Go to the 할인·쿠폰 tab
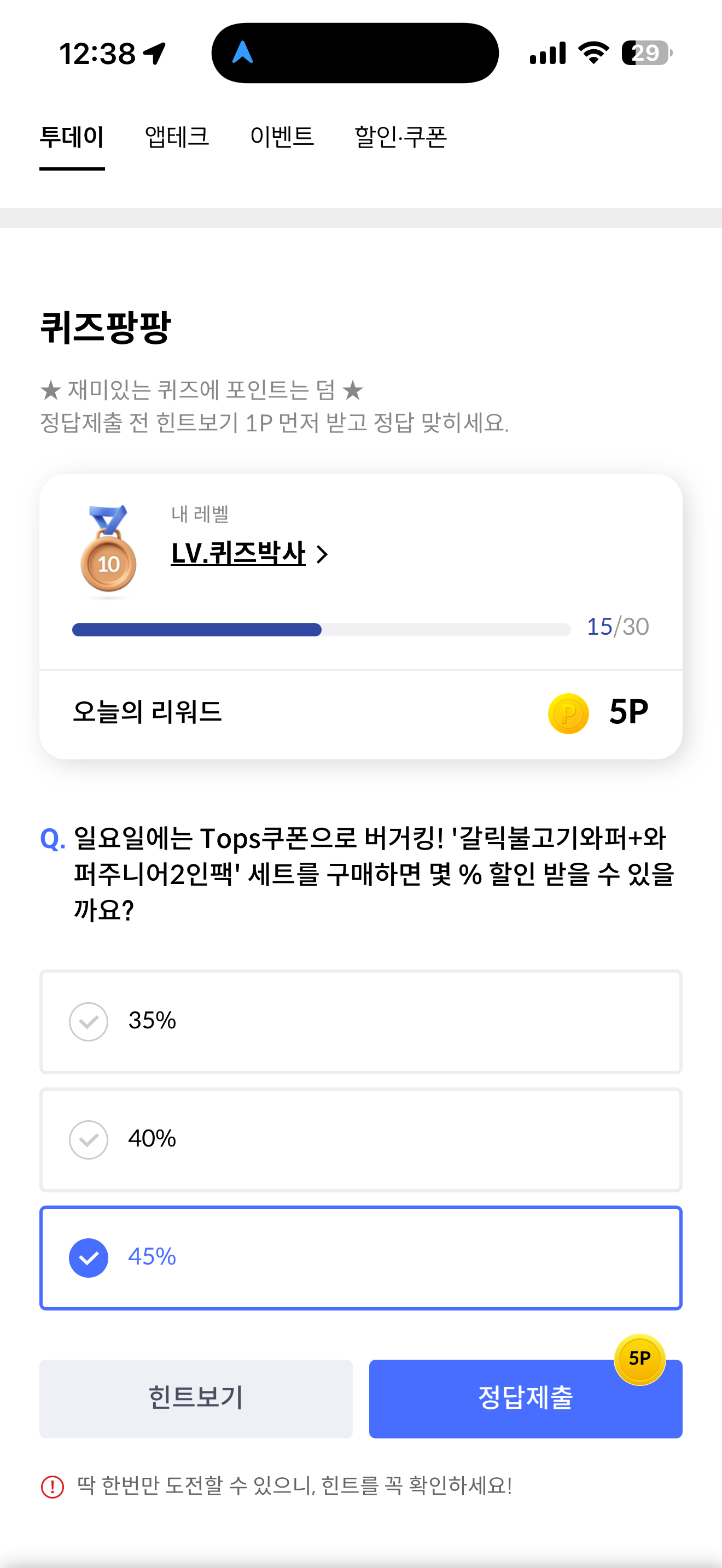 point(400,137)
